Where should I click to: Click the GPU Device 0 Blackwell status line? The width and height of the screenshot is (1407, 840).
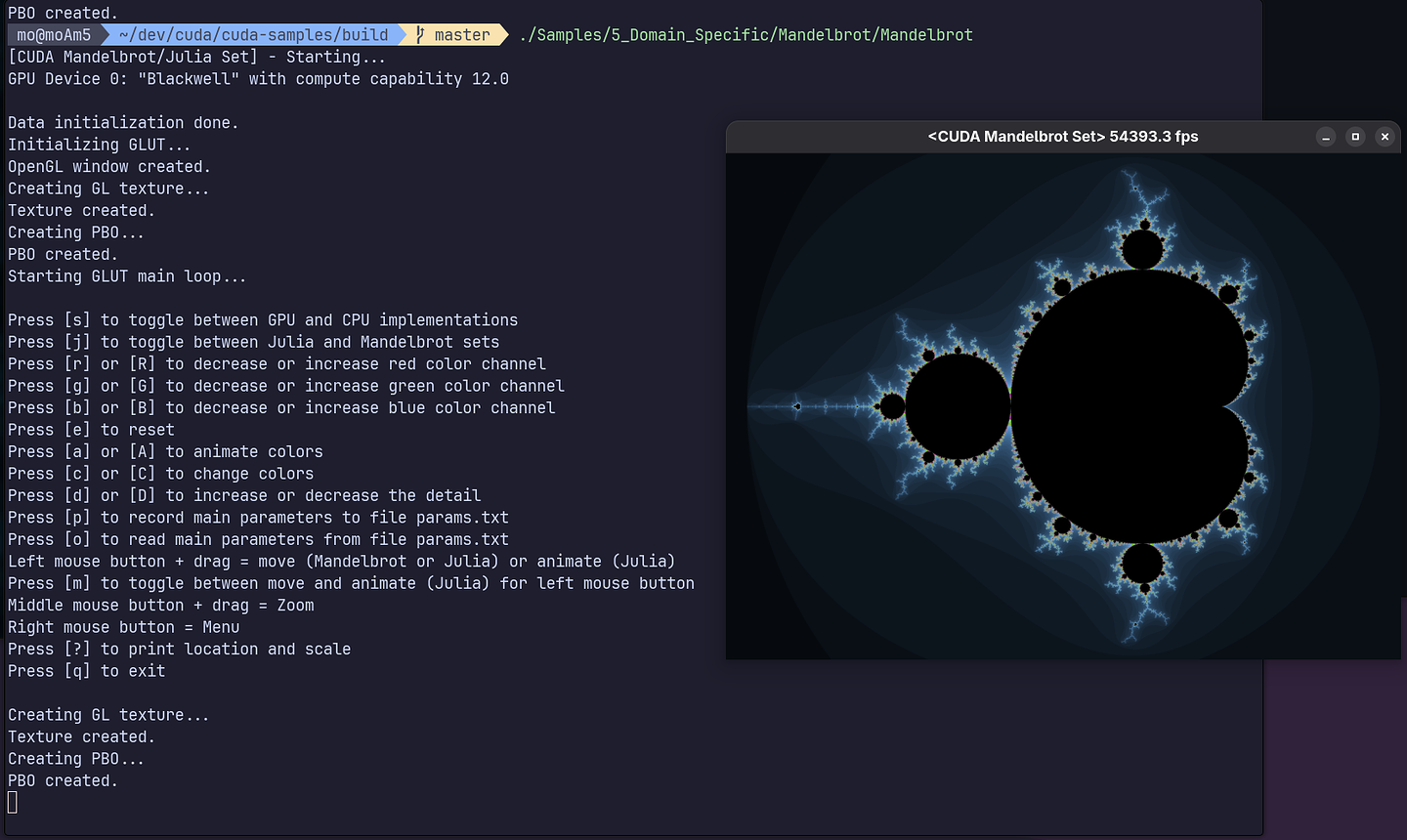(x=244, y=78)
